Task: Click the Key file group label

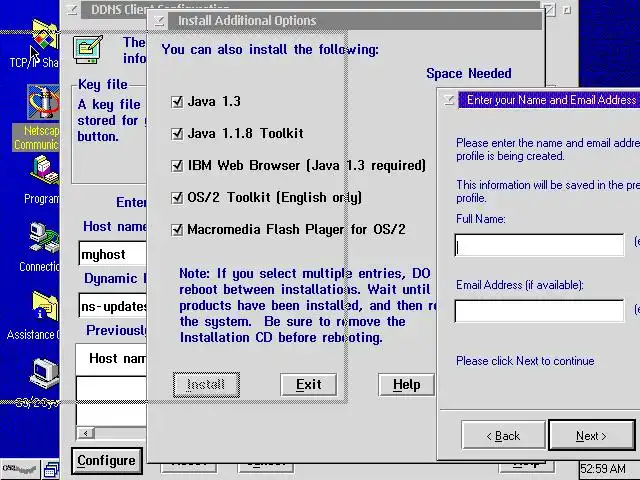Action: [103, 84]
